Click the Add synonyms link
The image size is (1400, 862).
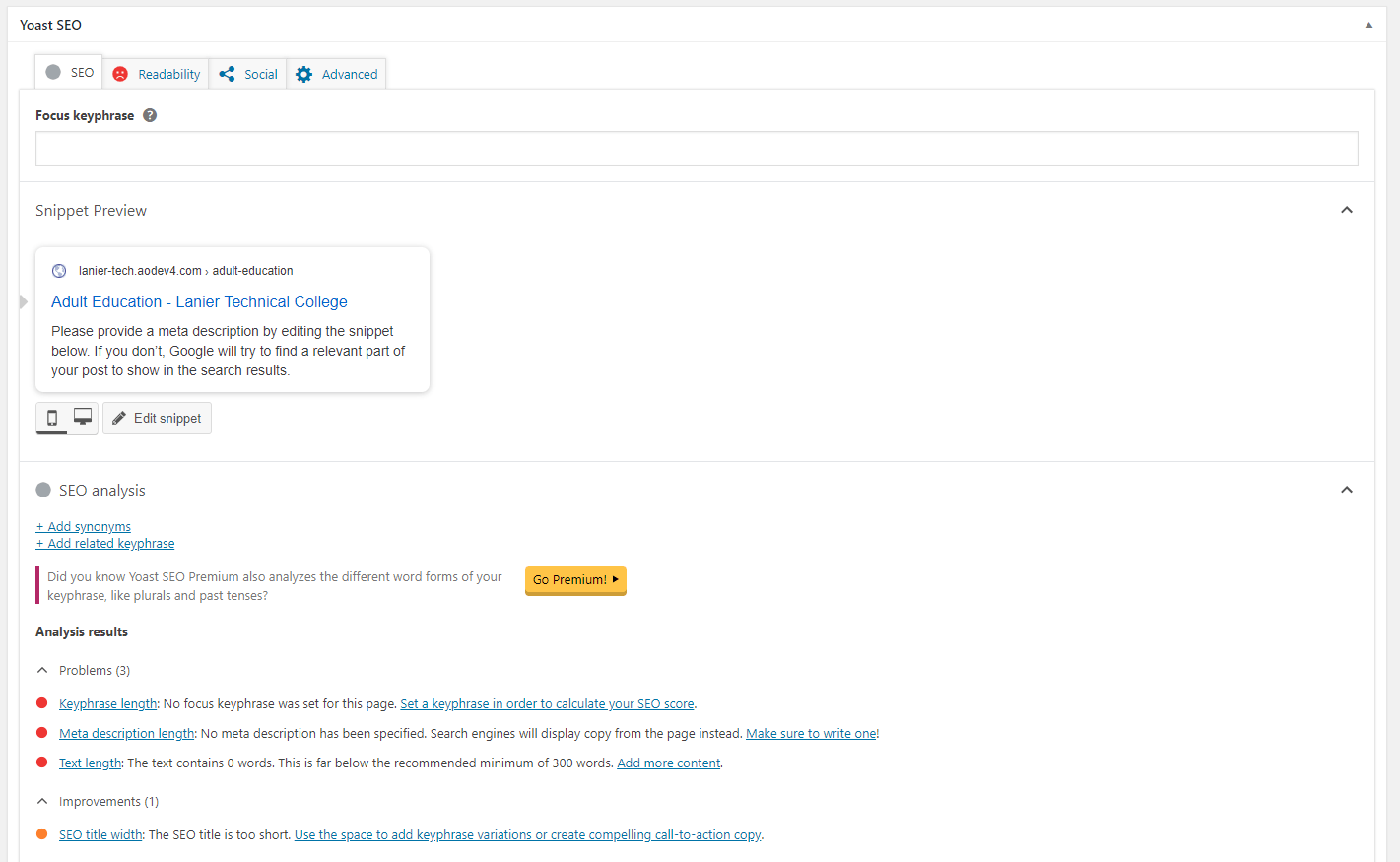[84, 527]
